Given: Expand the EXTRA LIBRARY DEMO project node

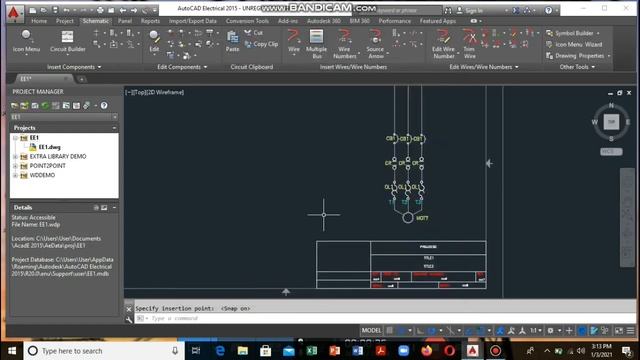Looking at the screenshot, I should coord(16,157).
